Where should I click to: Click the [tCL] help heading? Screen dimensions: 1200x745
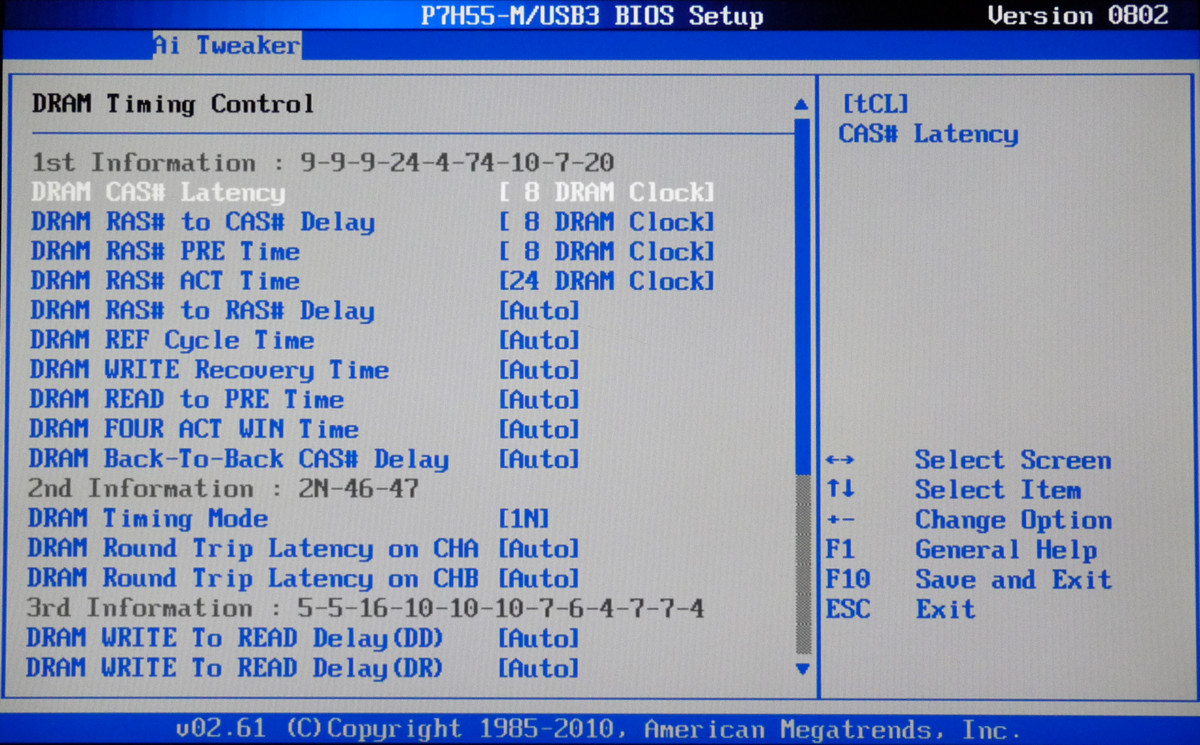click(876, 104)
